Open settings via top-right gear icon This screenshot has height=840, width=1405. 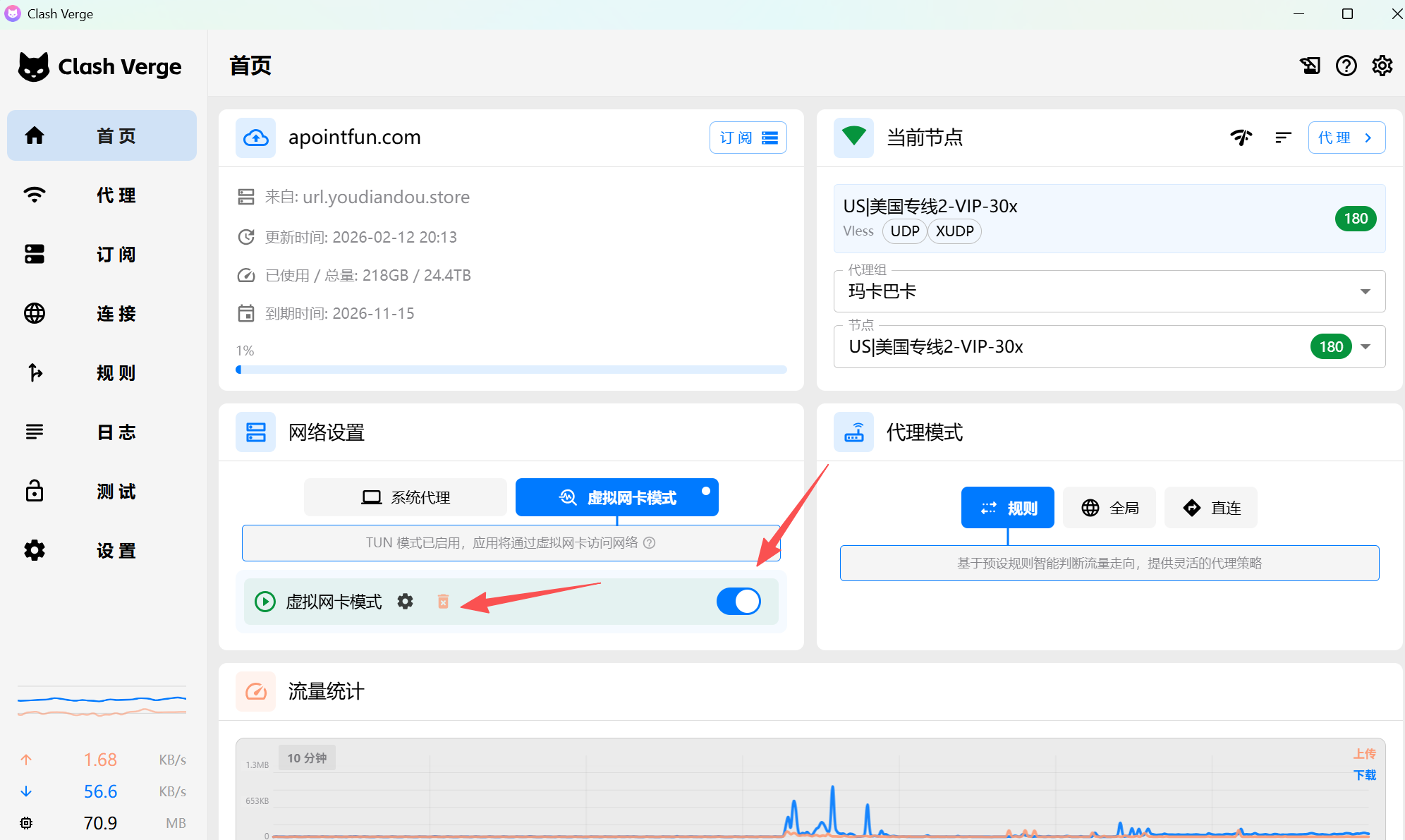coord(1382,66)
